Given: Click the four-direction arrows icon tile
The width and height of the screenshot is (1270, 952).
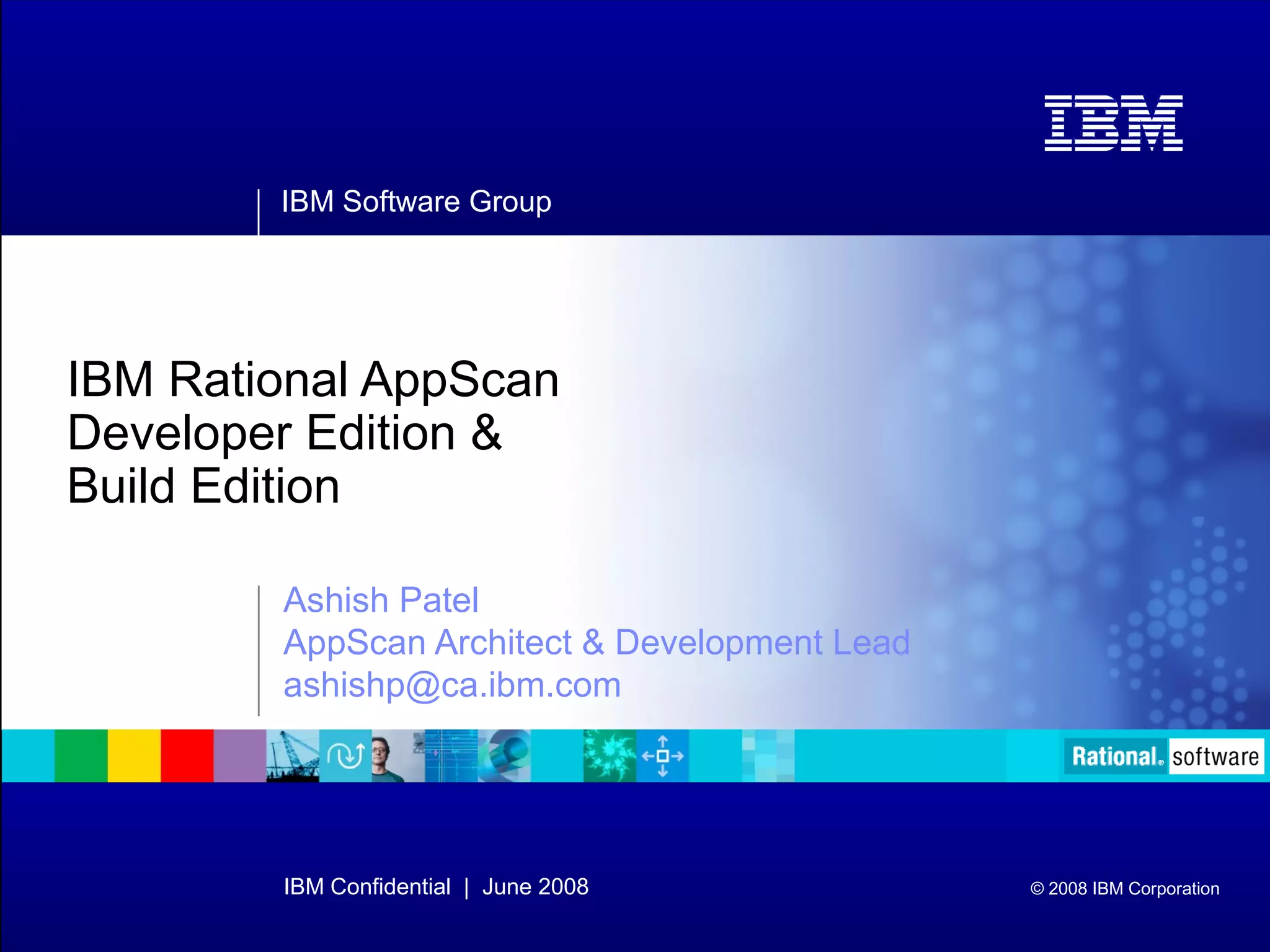Looking at the screenshot, I should [662, 756].
